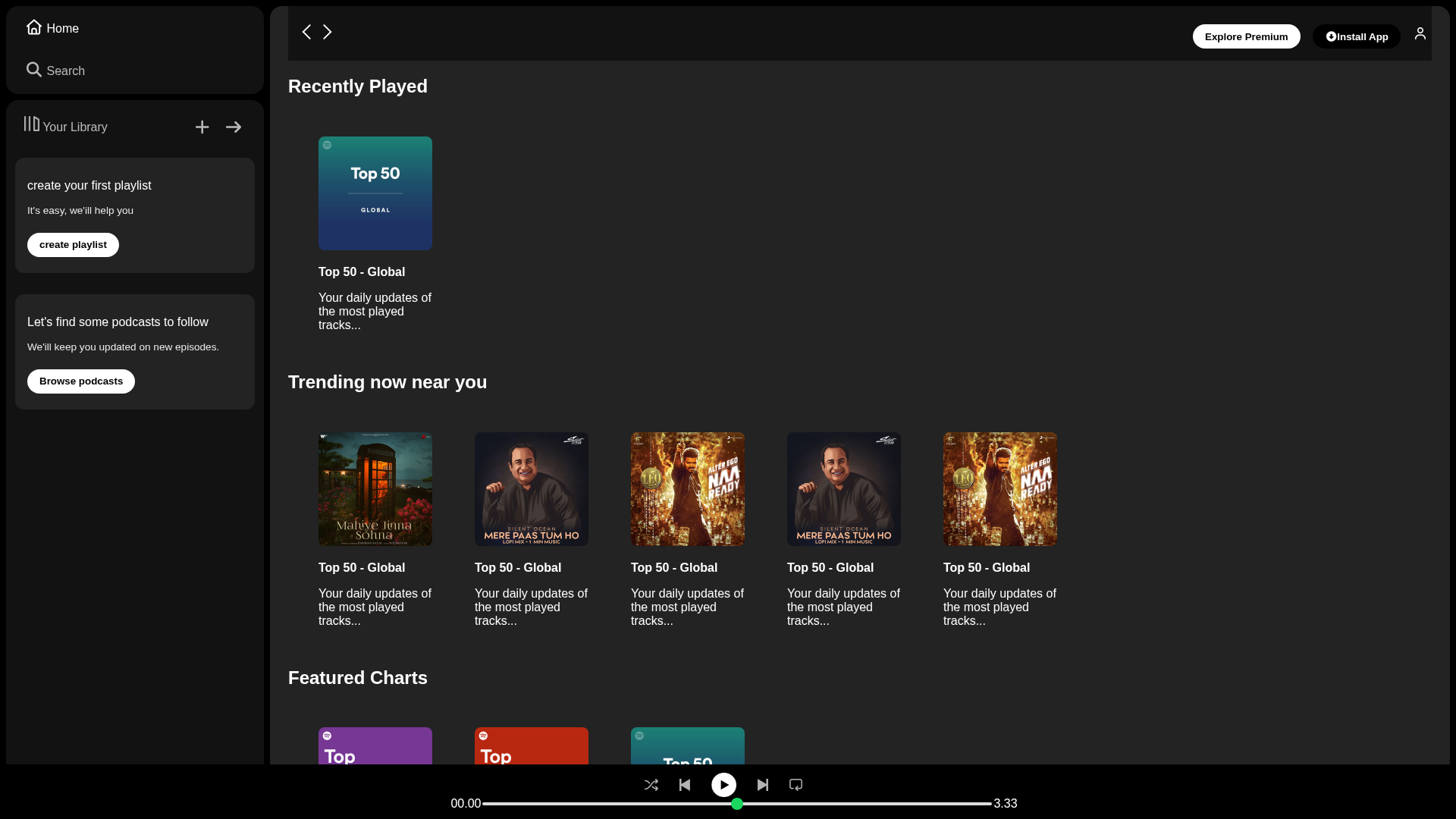Open teal Top 50 cover in Featured Charts

pos(688,746)
